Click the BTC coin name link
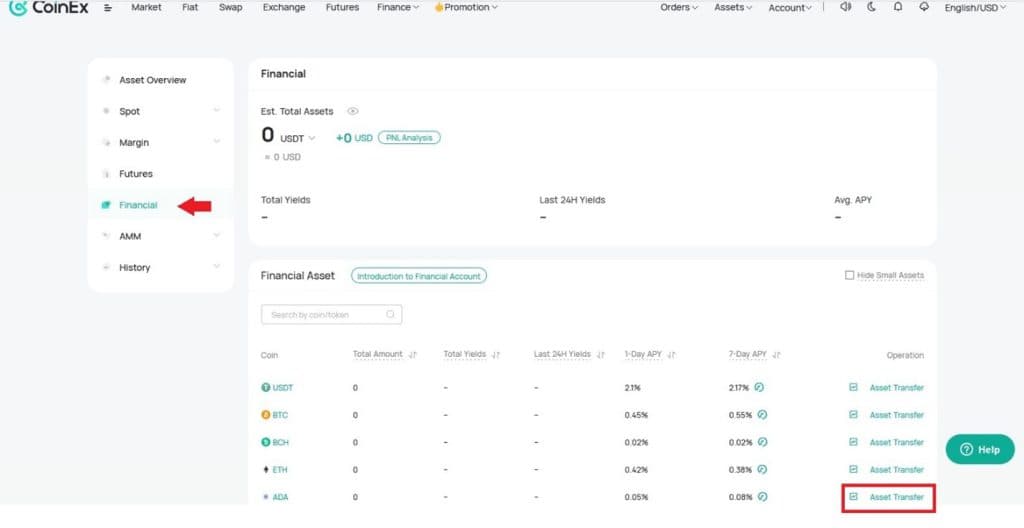This screenshot has width=1024, height=528. point(280,415)
